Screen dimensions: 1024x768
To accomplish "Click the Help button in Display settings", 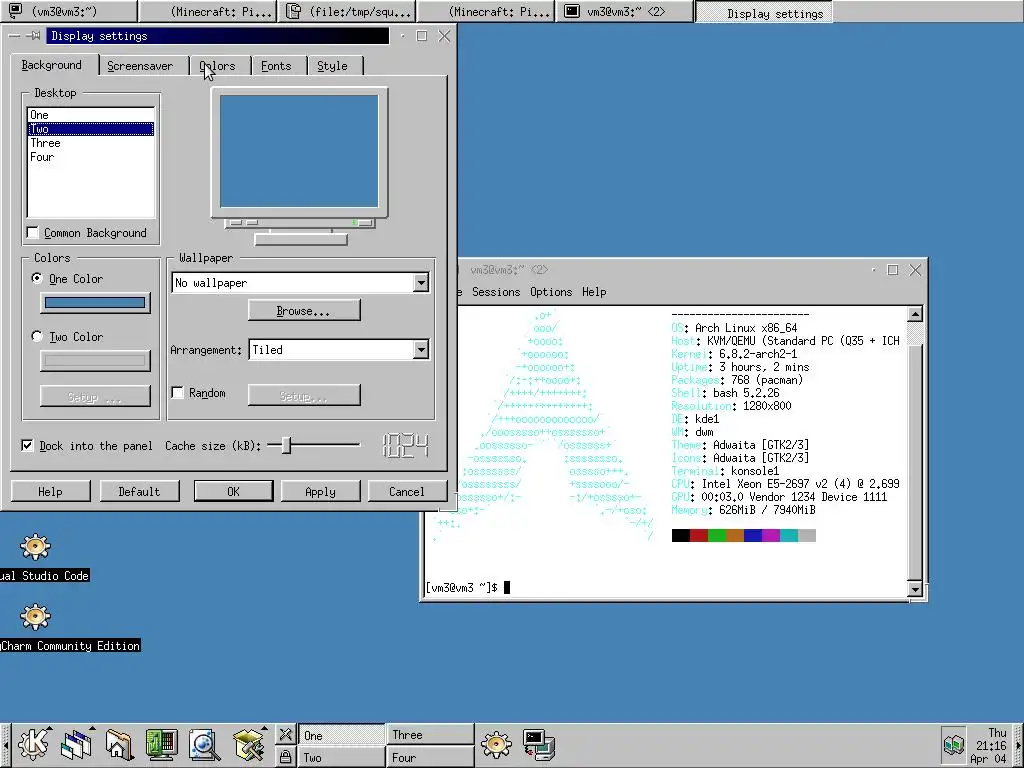I will tap(50, 491).
